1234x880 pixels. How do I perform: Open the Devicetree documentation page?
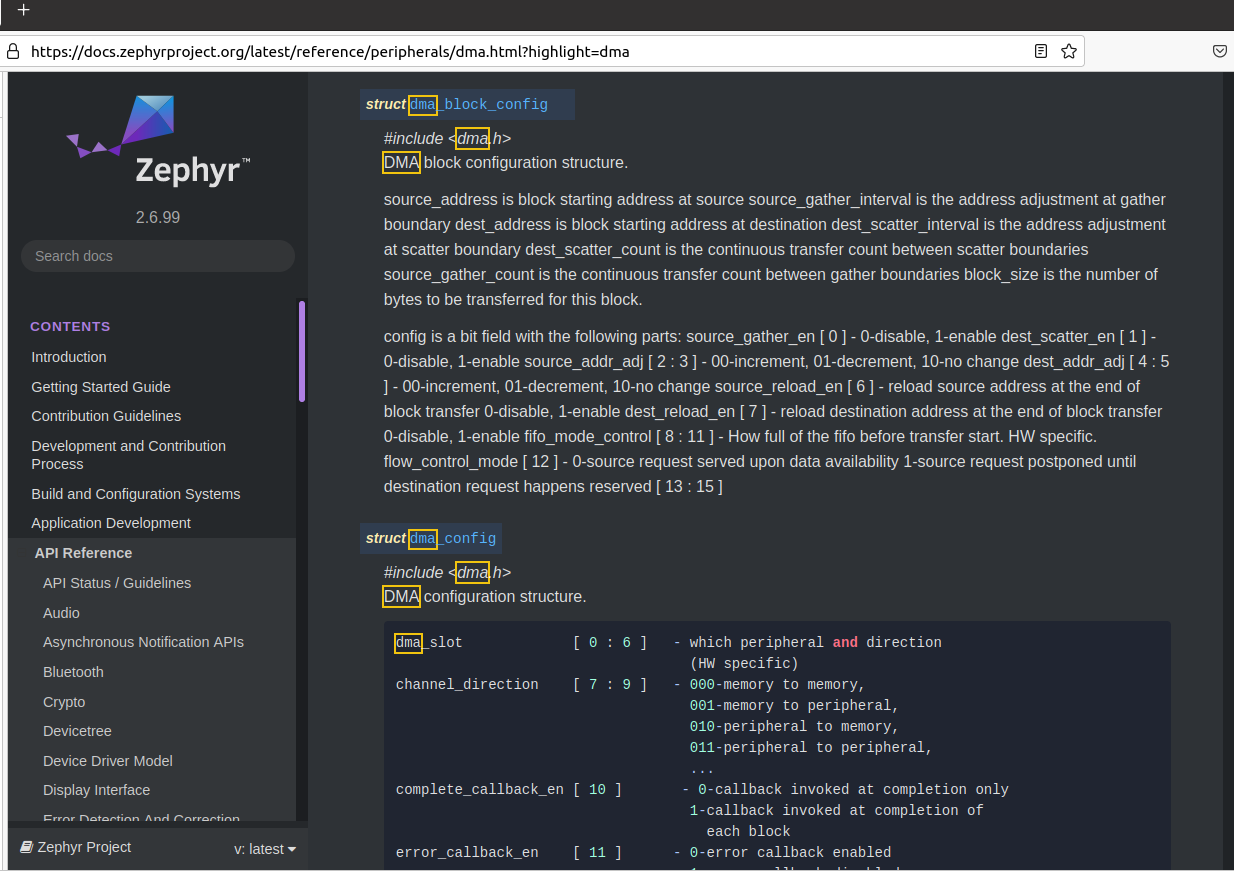pyautogui.click(x=77, y=731)
